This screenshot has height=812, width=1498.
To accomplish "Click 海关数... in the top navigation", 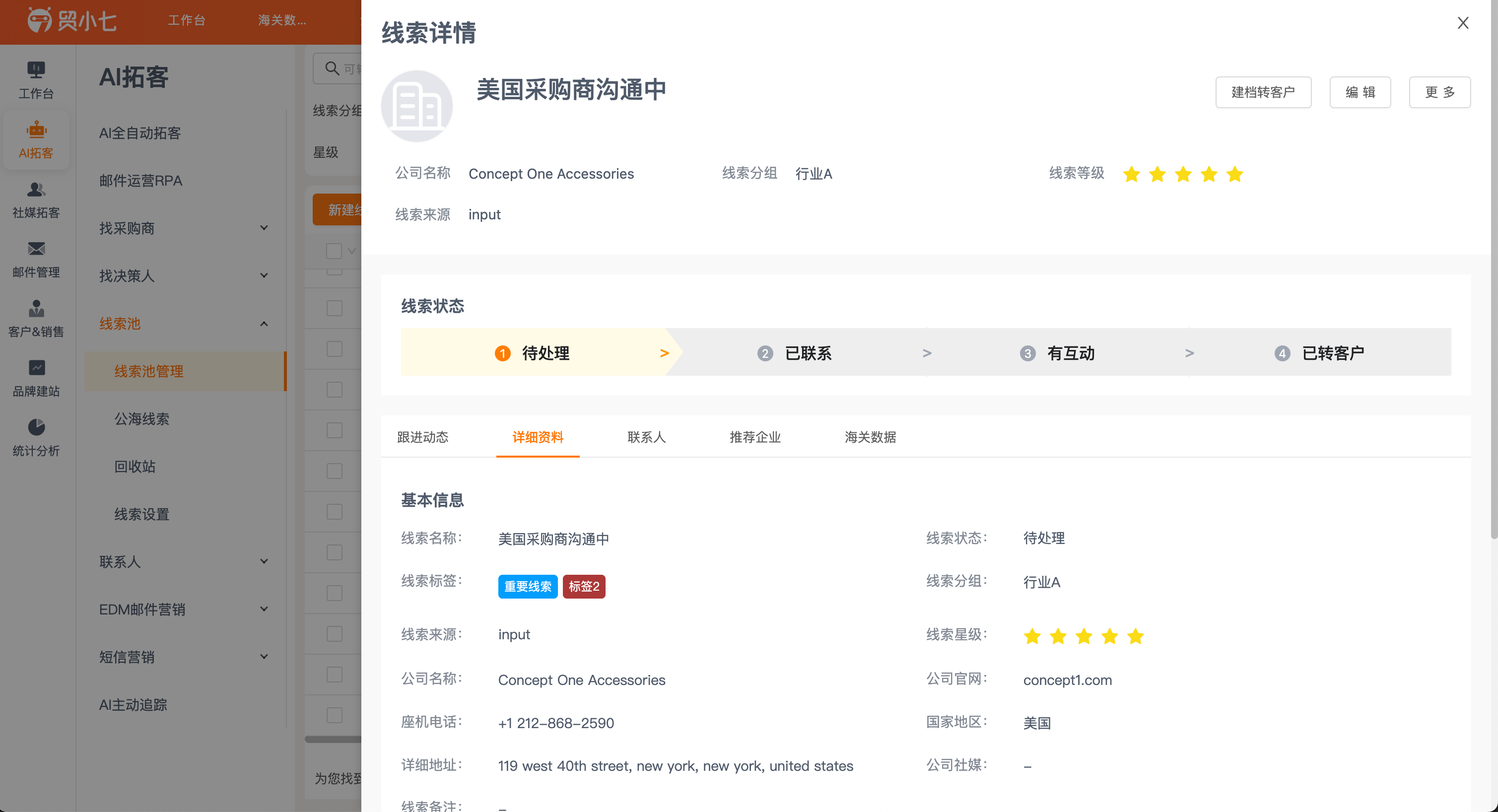I will 282,20.
